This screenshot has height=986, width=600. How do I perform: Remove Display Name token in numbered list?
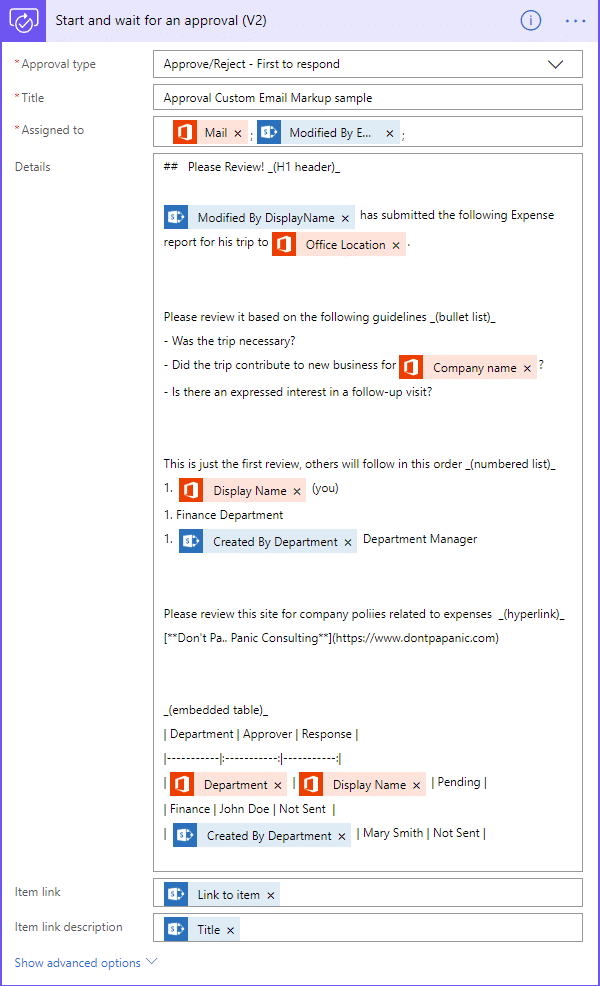coord(297,492)
